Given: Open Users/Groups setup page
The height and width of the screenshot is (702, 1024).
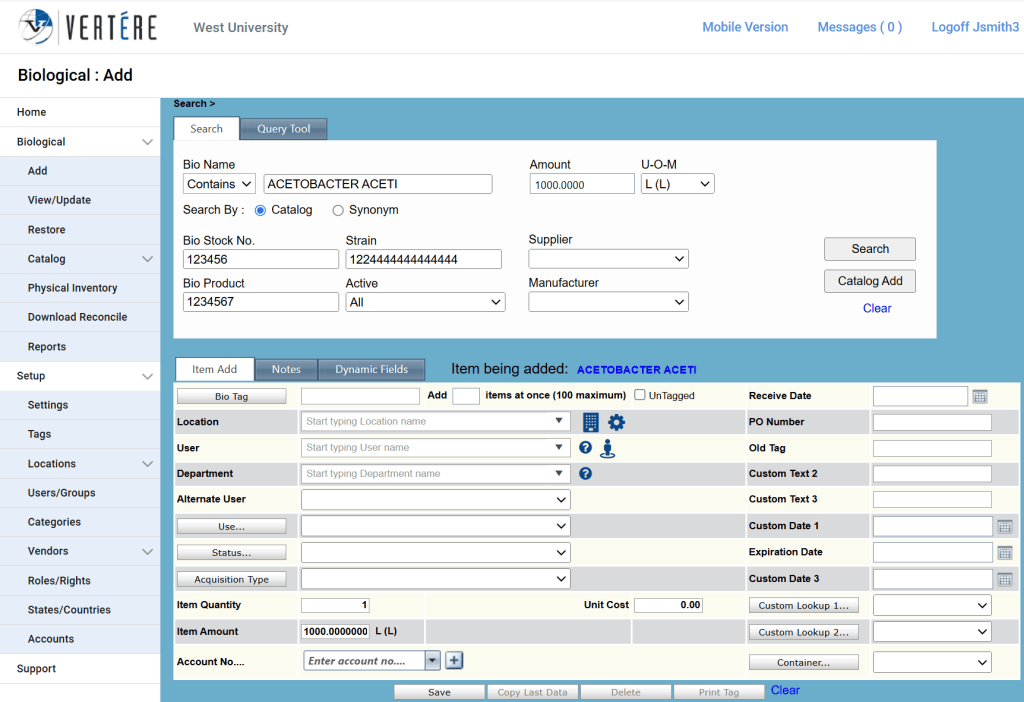Looking at the screenshot, I should coord(80,493).
